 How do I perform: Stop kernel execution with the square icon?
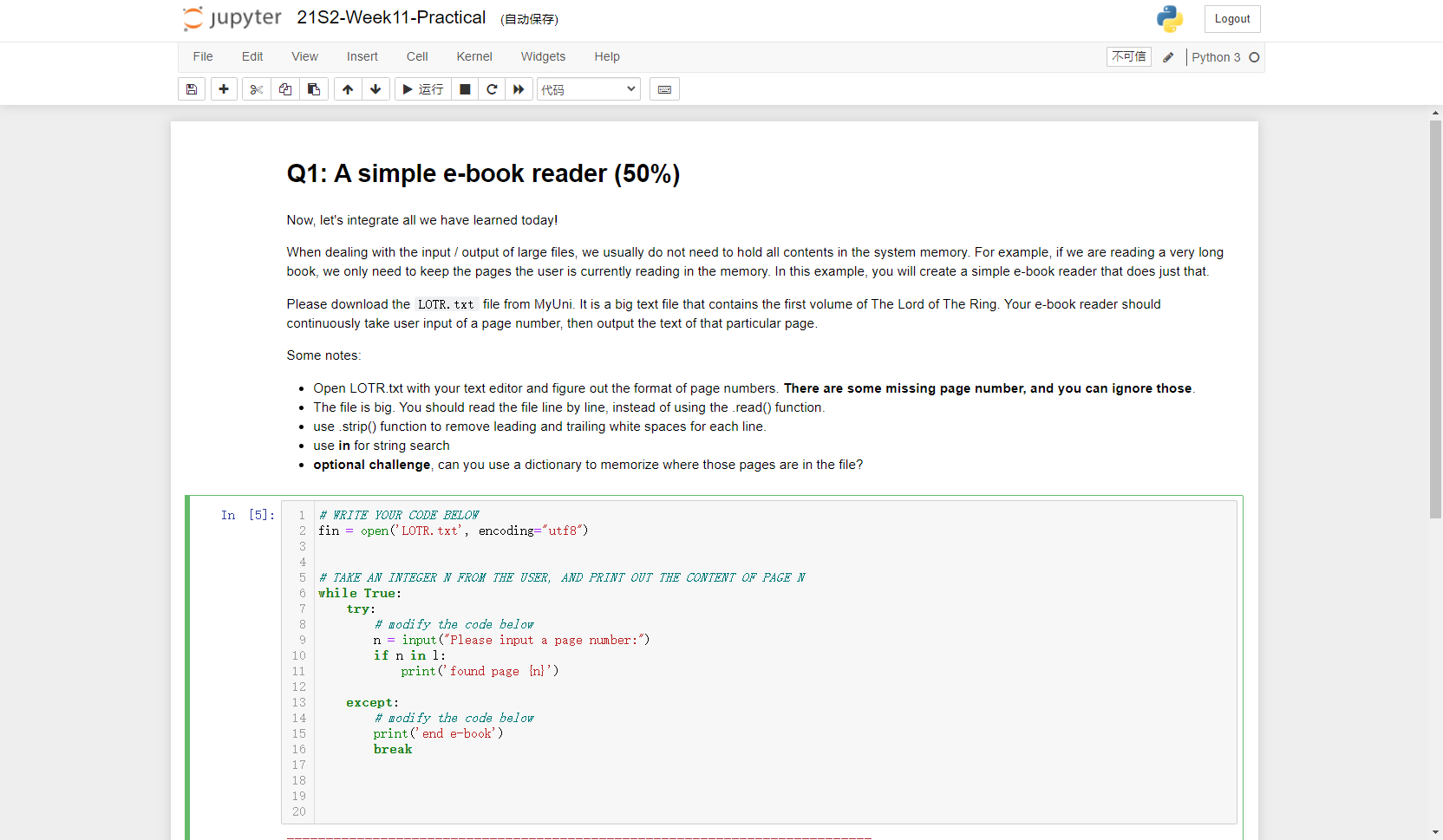pyautogui.click(x=465, y=88)
